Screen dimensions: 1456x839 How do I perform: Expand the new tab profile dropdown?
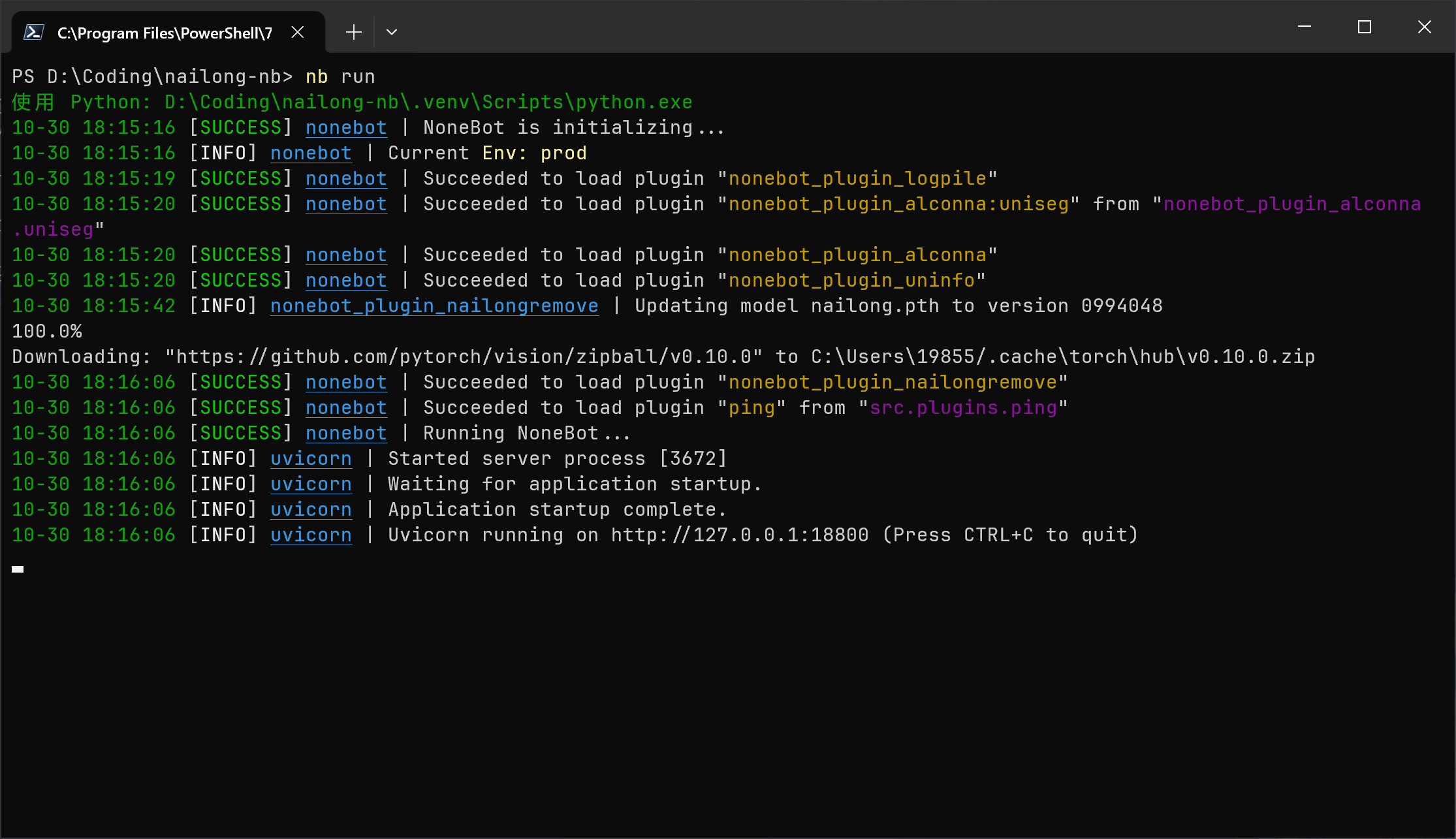392,32
